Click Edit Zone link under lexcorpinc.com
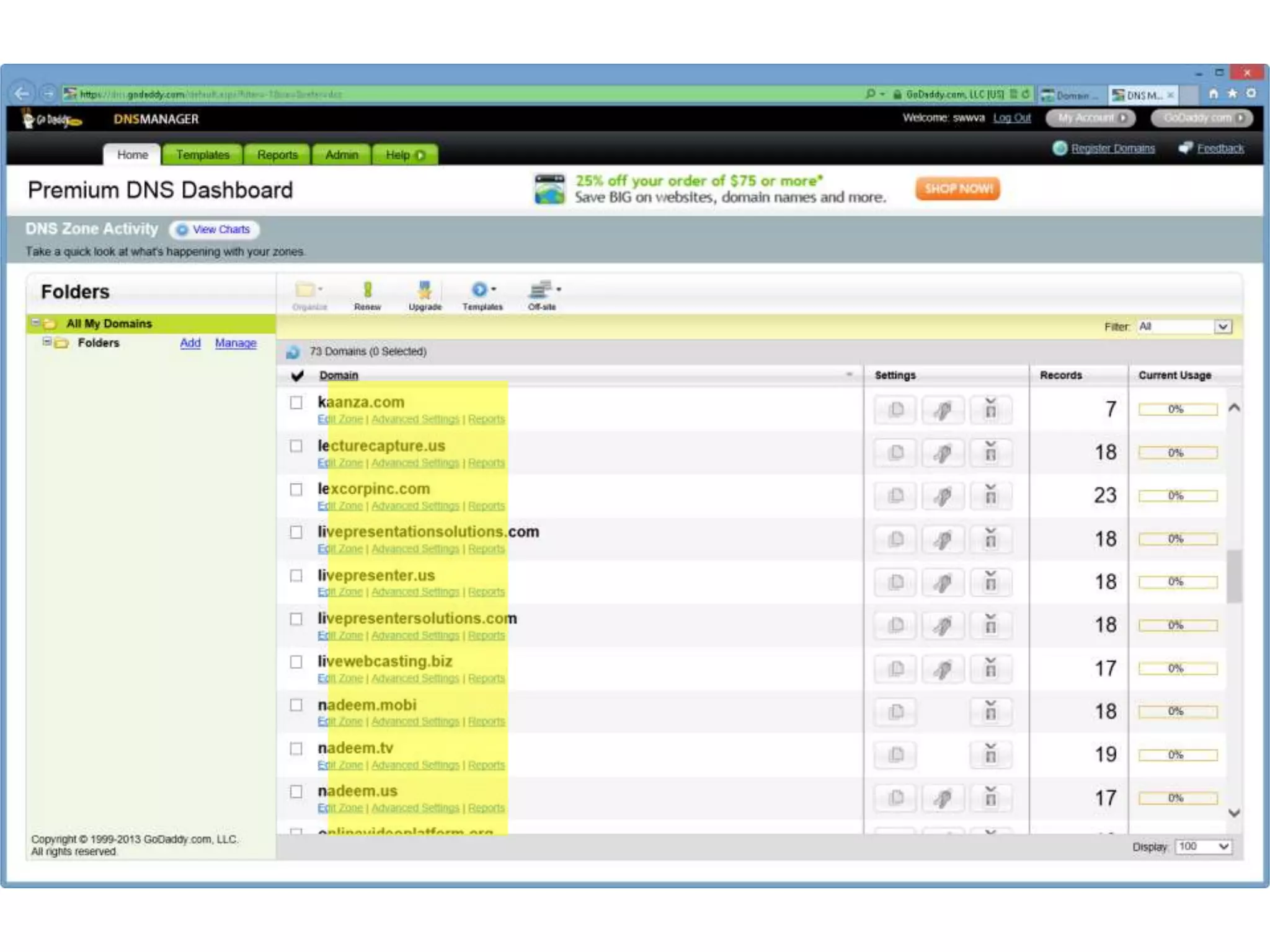This screenshot has height=952, width=1270. [340, 506]
